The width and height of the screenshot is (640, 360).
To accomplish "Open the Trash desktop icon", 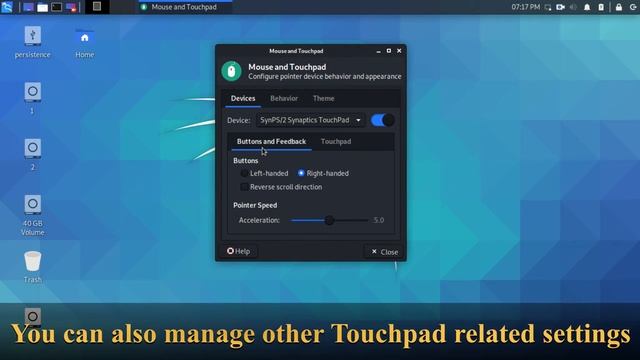I will pos(32,261).
